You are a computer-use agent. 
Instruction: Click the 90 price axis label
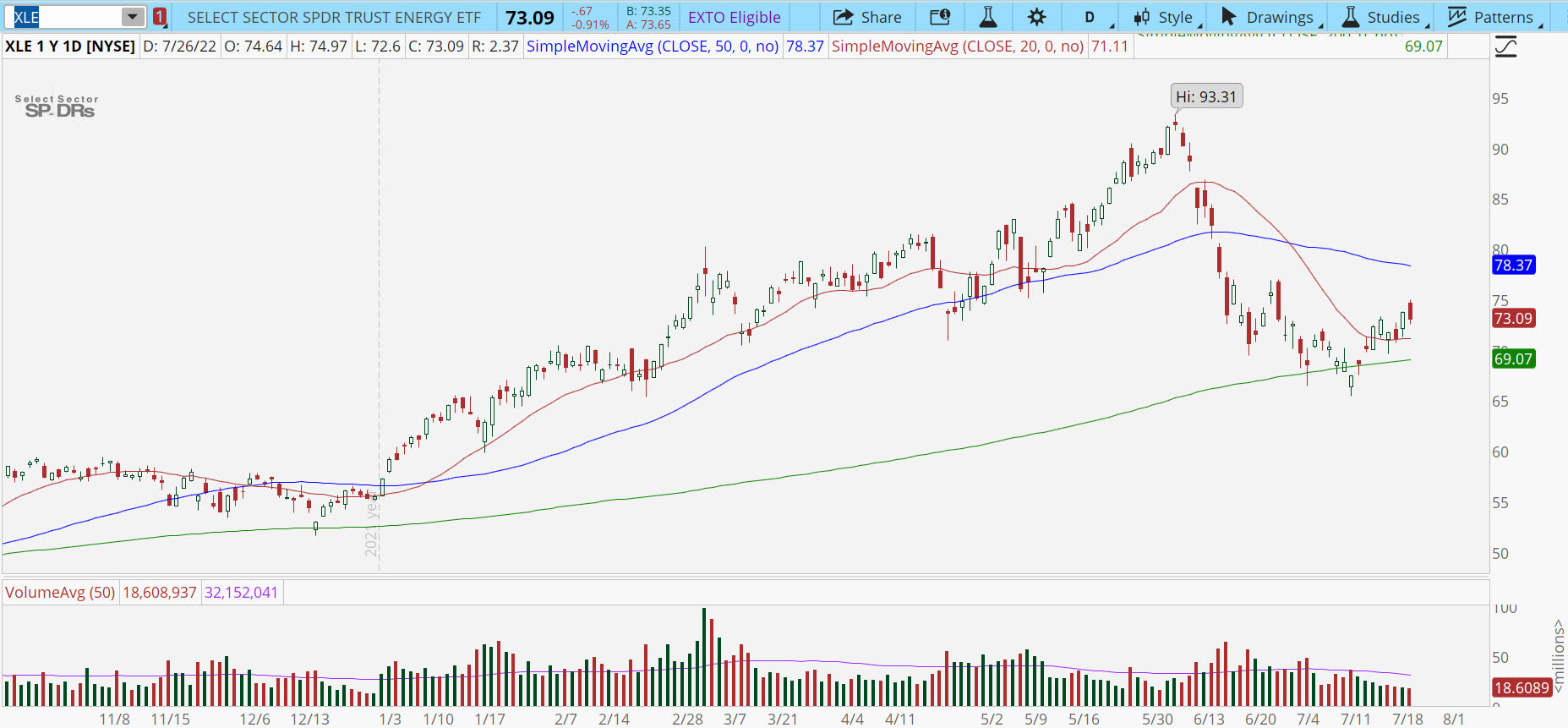(x=1500, y=150)
